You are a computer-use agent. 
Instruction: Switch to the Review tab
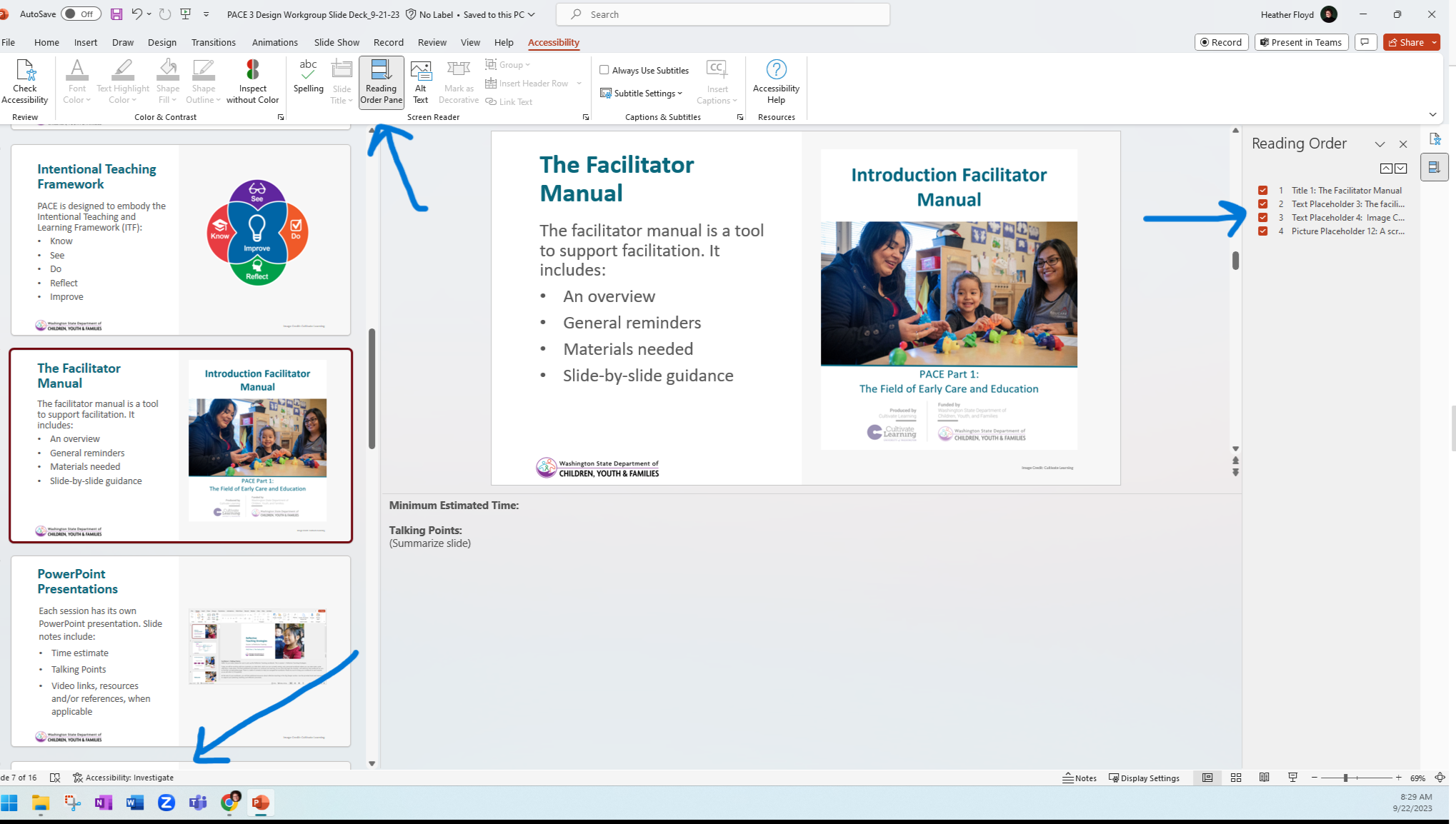point(432,42)
